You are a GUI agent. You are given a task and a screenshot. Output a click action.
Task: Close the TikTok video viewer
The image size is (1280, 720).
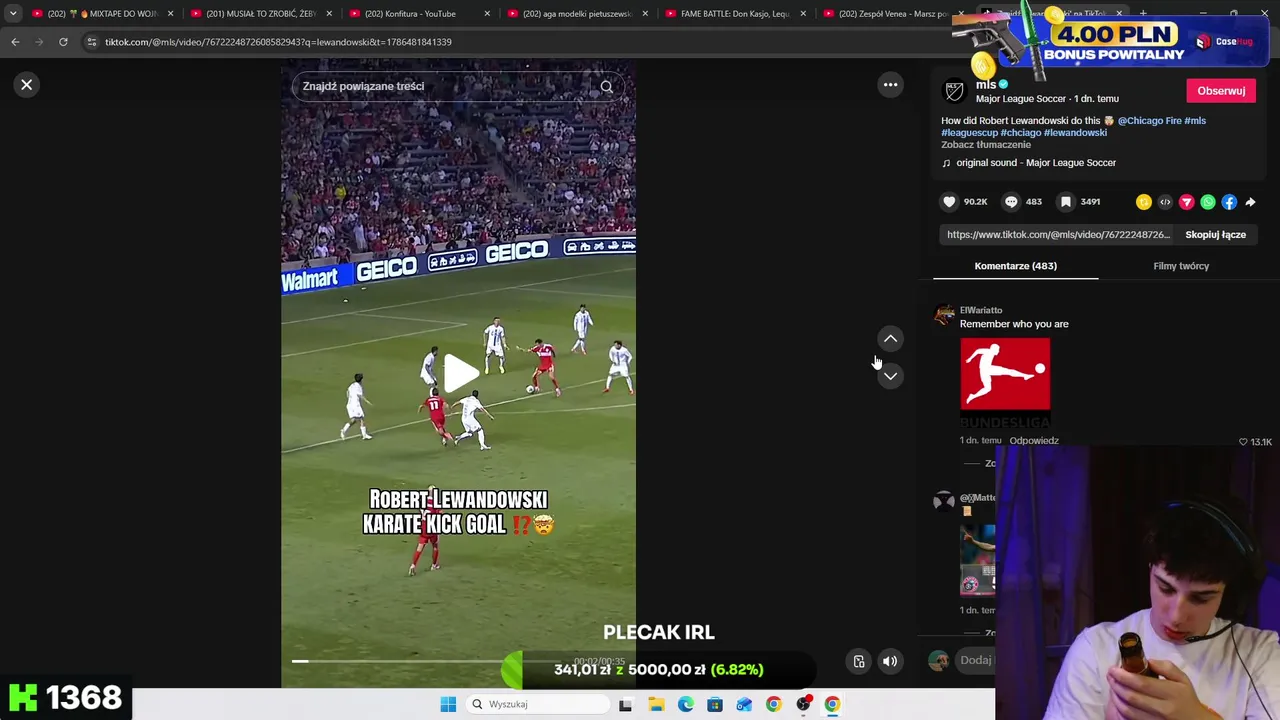(27, 85)
